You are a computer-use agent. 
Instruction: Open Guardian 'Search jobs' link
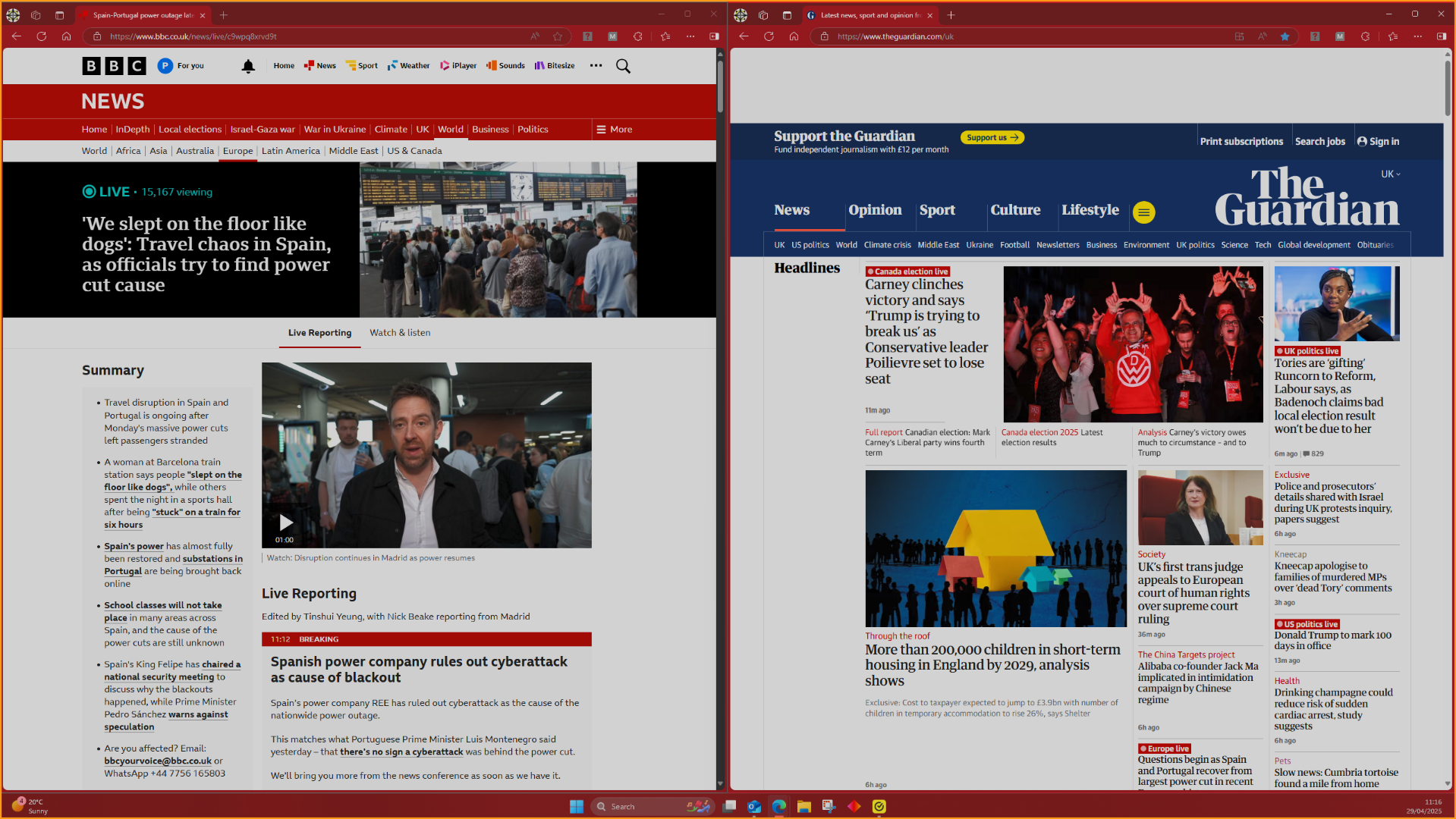point(1319,142)
